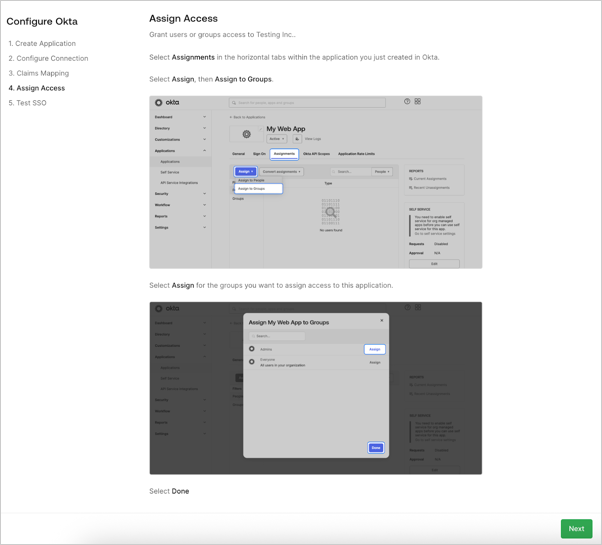Go to step 2 Configure Connection
The width and height of the screenshot is (602, 545).
click(x=48, y=58)
